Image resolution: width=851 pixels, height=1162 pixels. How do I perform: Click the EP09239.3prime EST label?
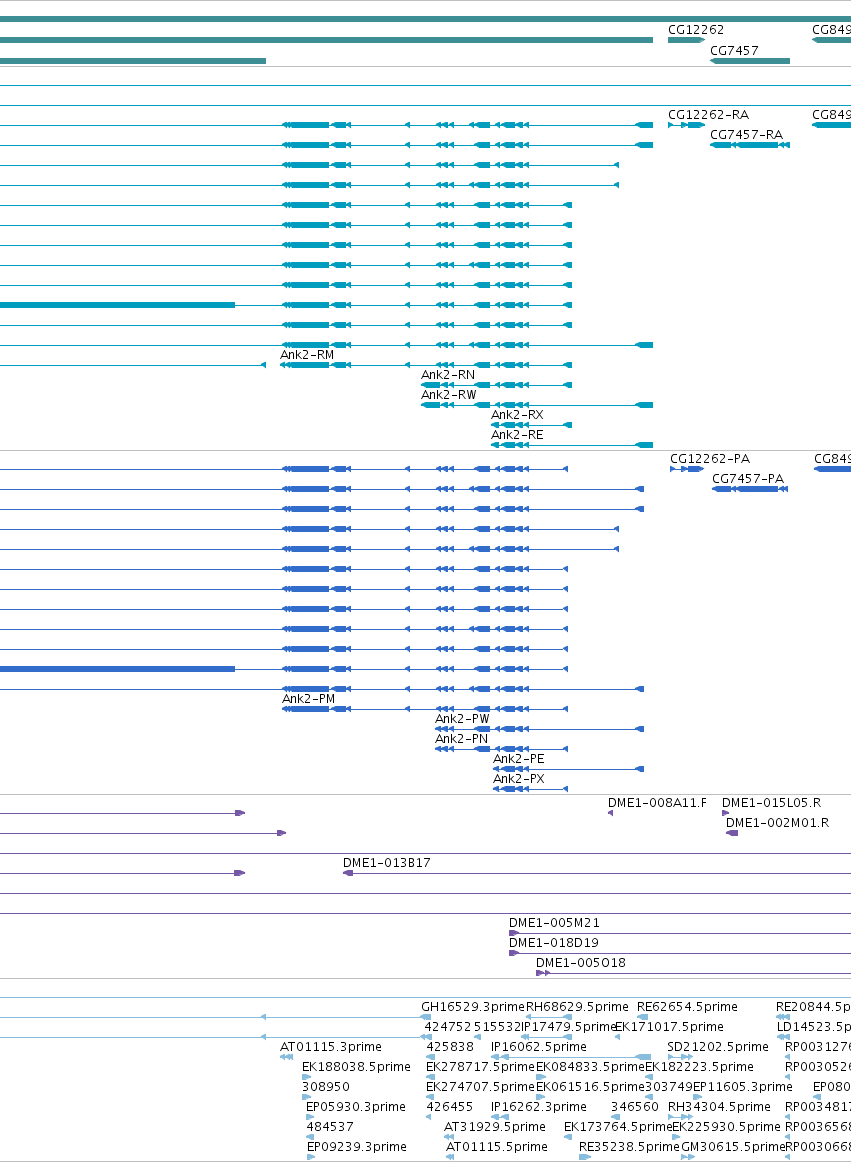[357, 1146]
